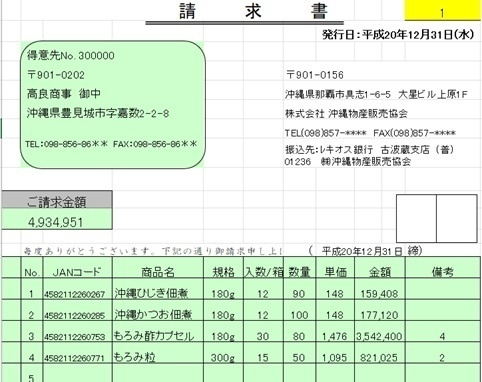Select the postal code 〒901-0202

[56, 75]
